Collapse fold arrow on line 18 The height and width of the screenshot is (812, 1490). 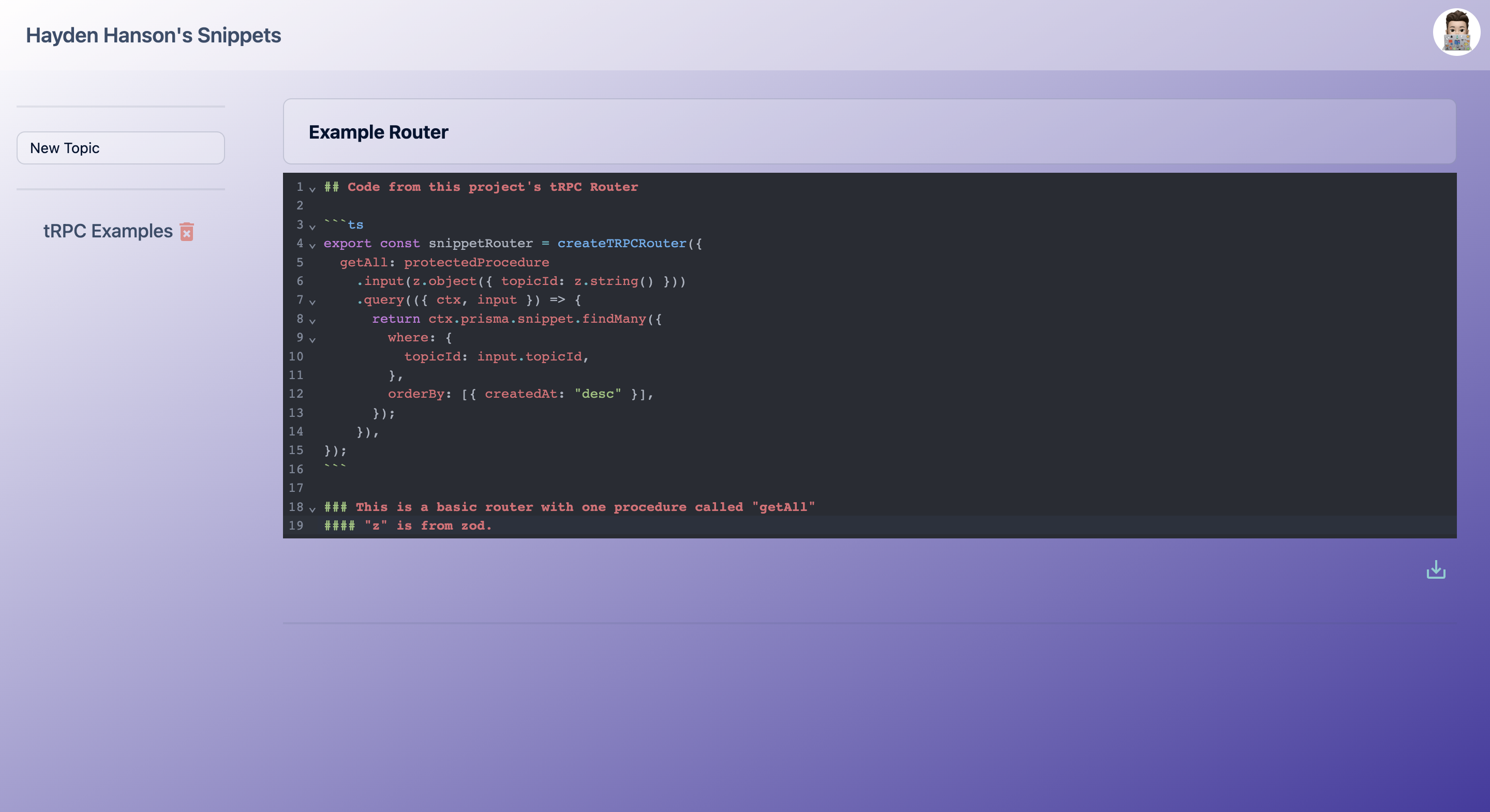pyautogui.click(x=312, y=509)
